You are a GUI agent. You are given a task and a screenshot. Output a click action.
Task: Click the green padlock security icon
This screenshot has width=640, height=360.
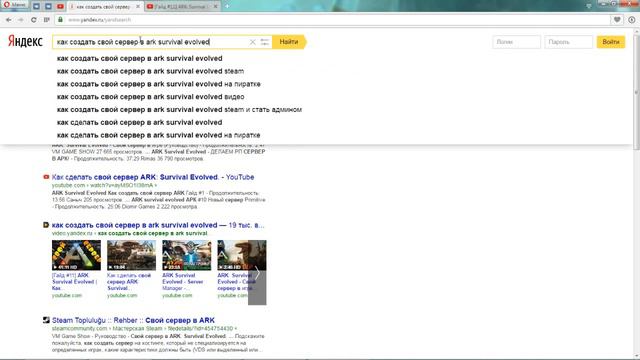[60, 20]
